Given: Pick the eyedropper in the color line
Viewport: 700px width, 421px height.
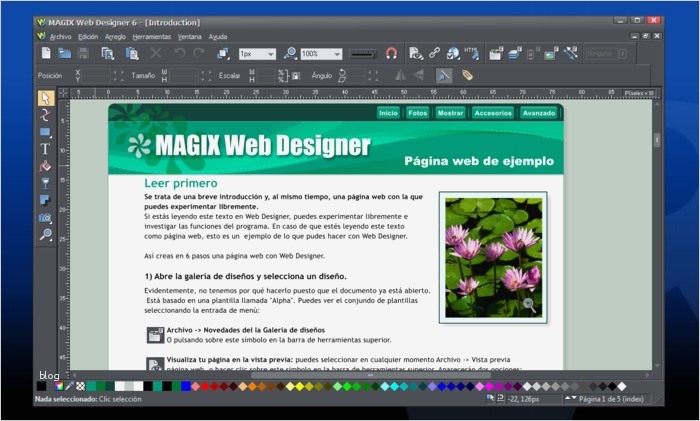Looking at the screenshot, I should tap(70, 386).
